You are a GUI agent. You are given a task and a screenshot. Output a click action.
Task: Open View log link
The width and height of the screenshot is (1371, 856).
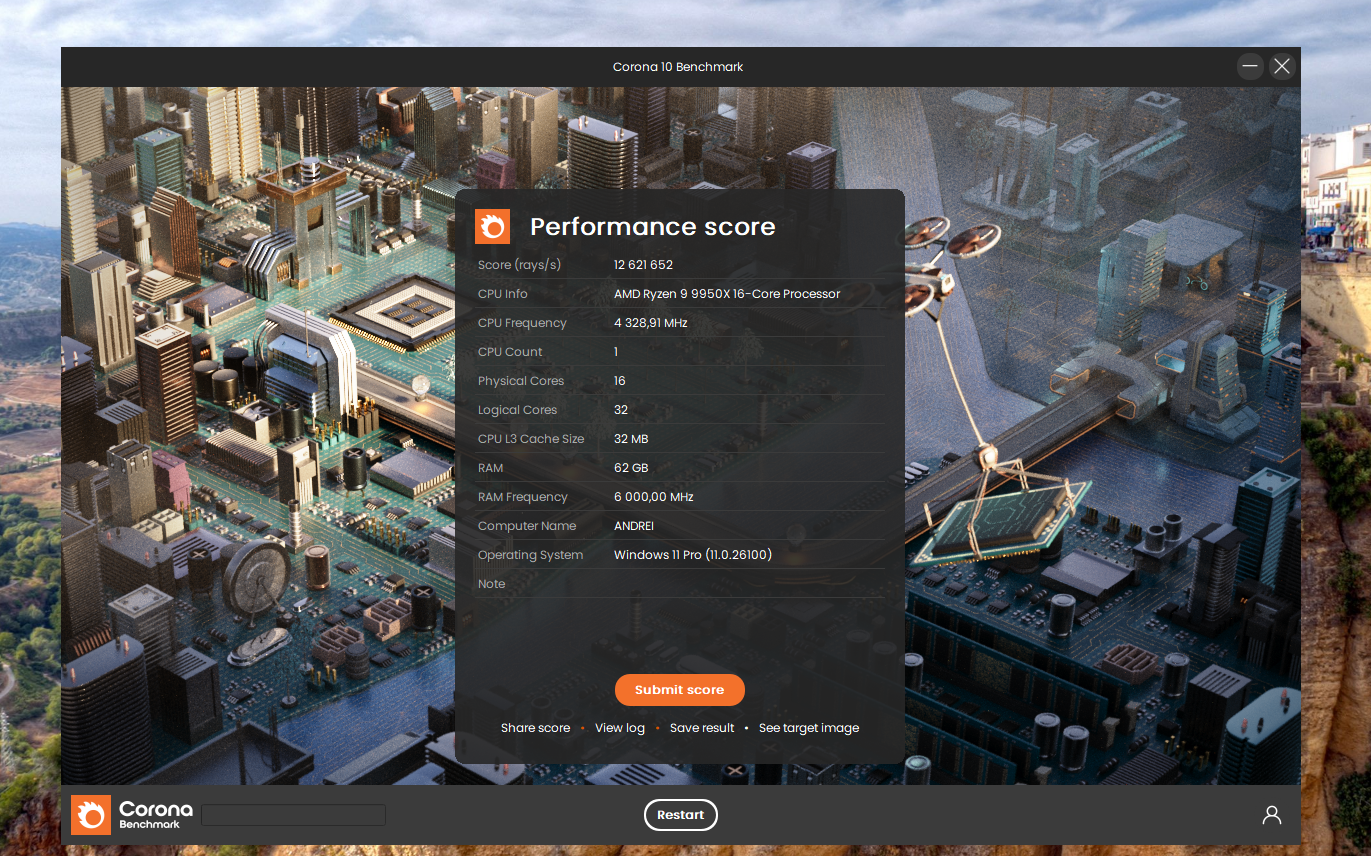click(x=620, y=728)
